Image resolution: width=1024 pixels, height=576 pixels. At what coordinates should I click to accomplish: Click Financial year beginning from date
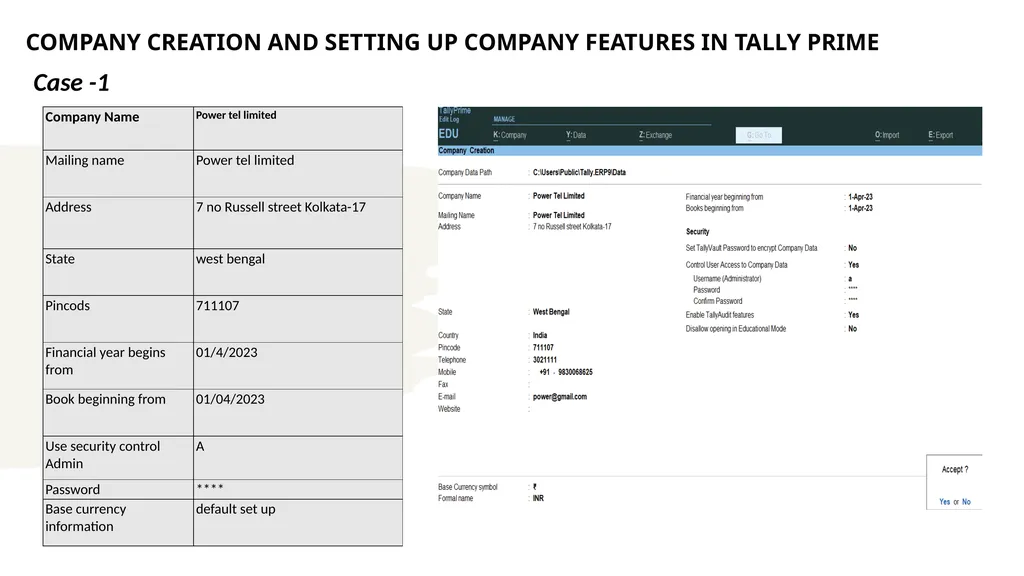pyautogui.click(x=860, y=197)
